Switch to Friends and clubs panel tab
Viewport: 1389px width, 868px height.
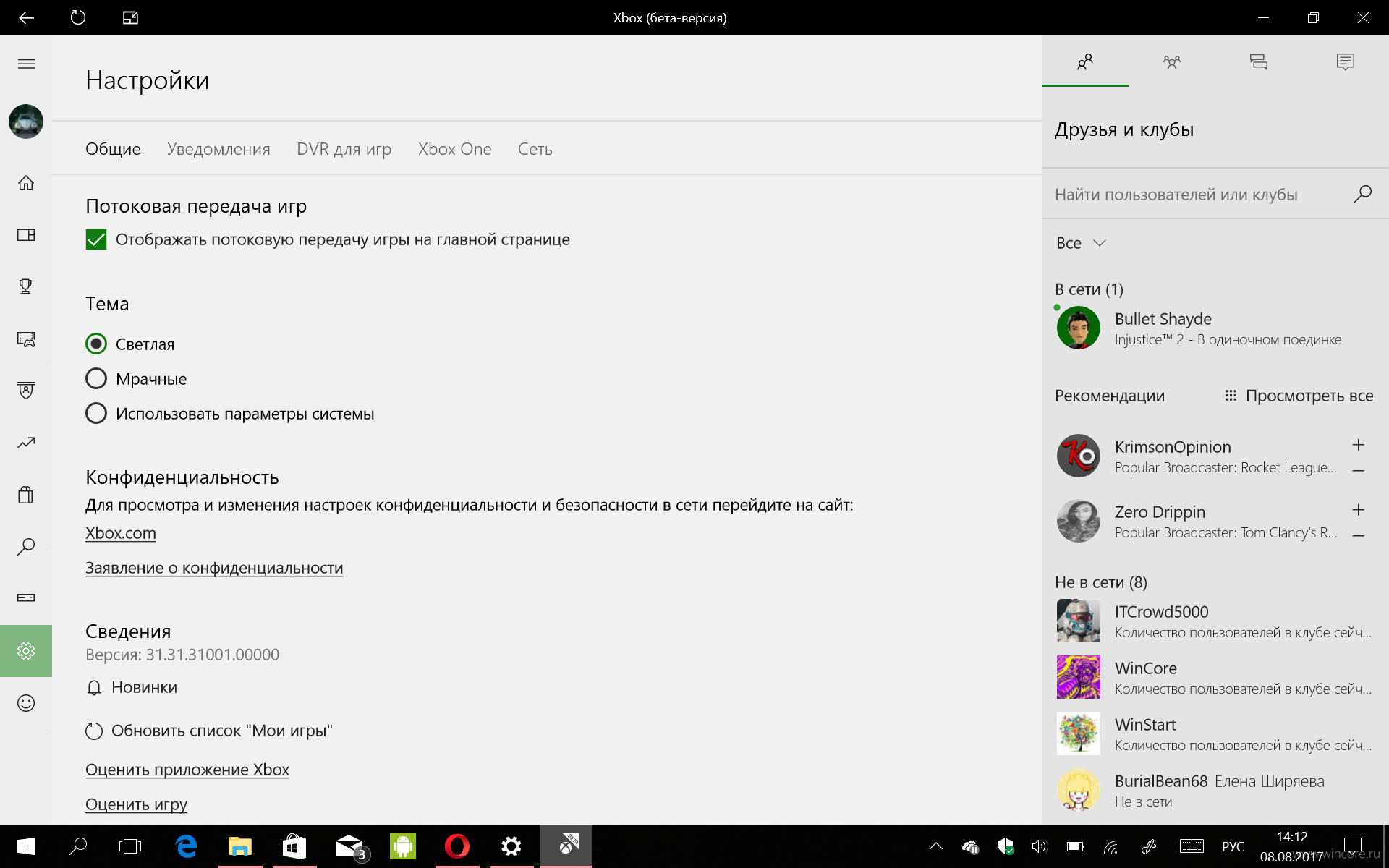1084,61
